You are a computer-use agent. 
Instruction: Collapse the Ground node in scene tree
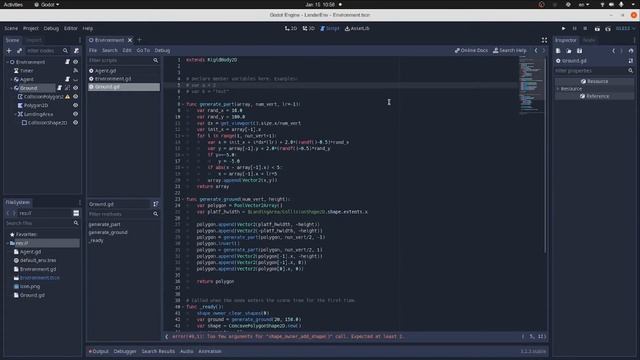(11, 88)
